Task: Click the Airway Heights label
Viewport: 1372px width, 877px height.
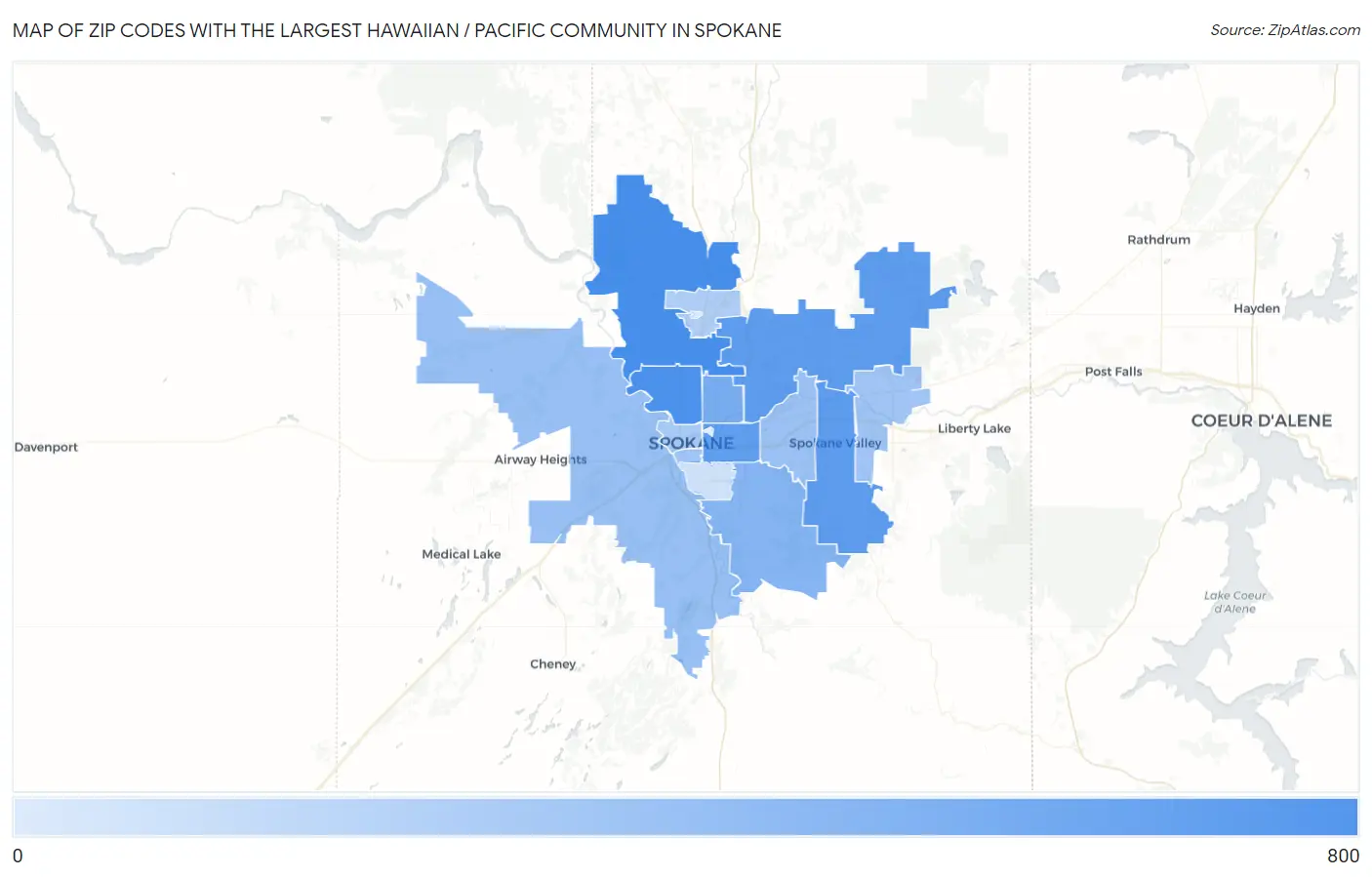Action: (x=541, y=459)
